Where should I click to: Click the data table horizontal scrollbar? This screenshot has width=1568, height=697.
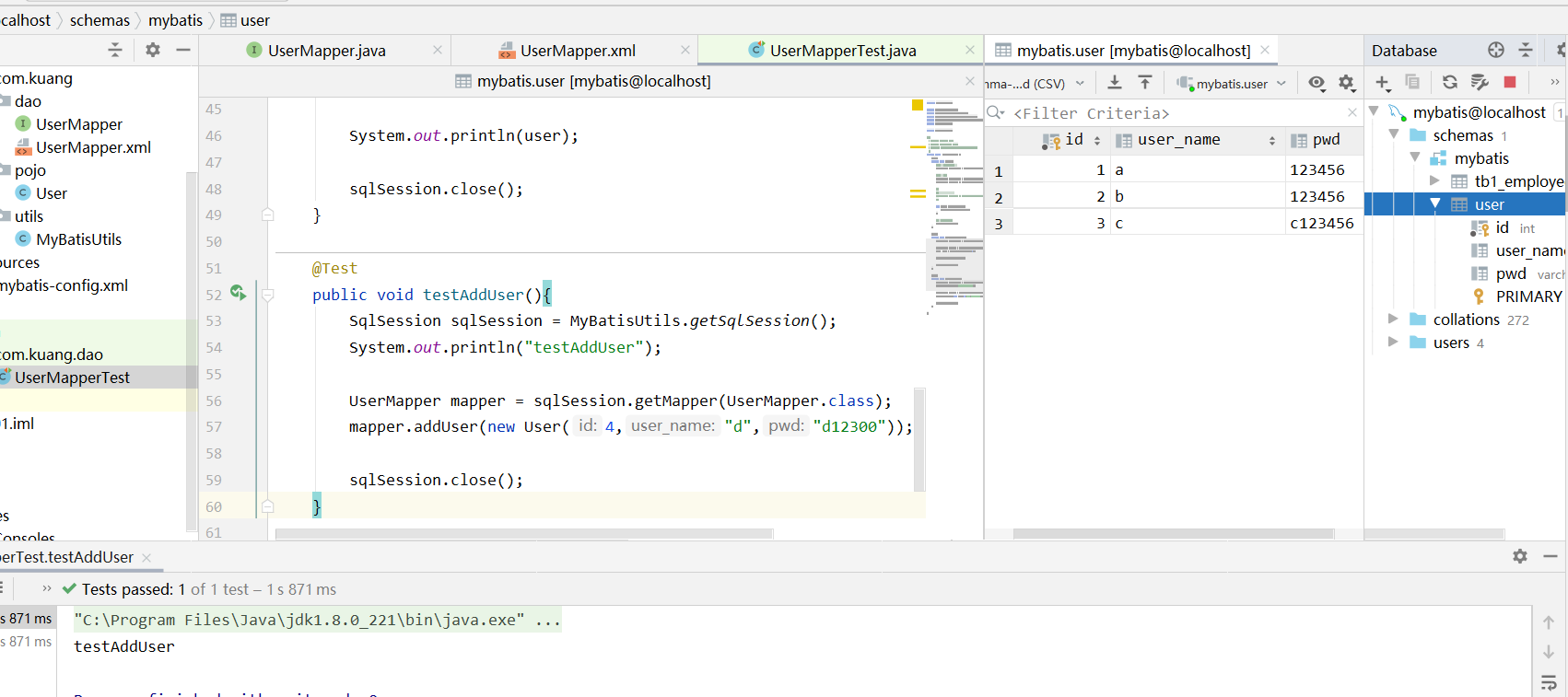pos(1174,534)
